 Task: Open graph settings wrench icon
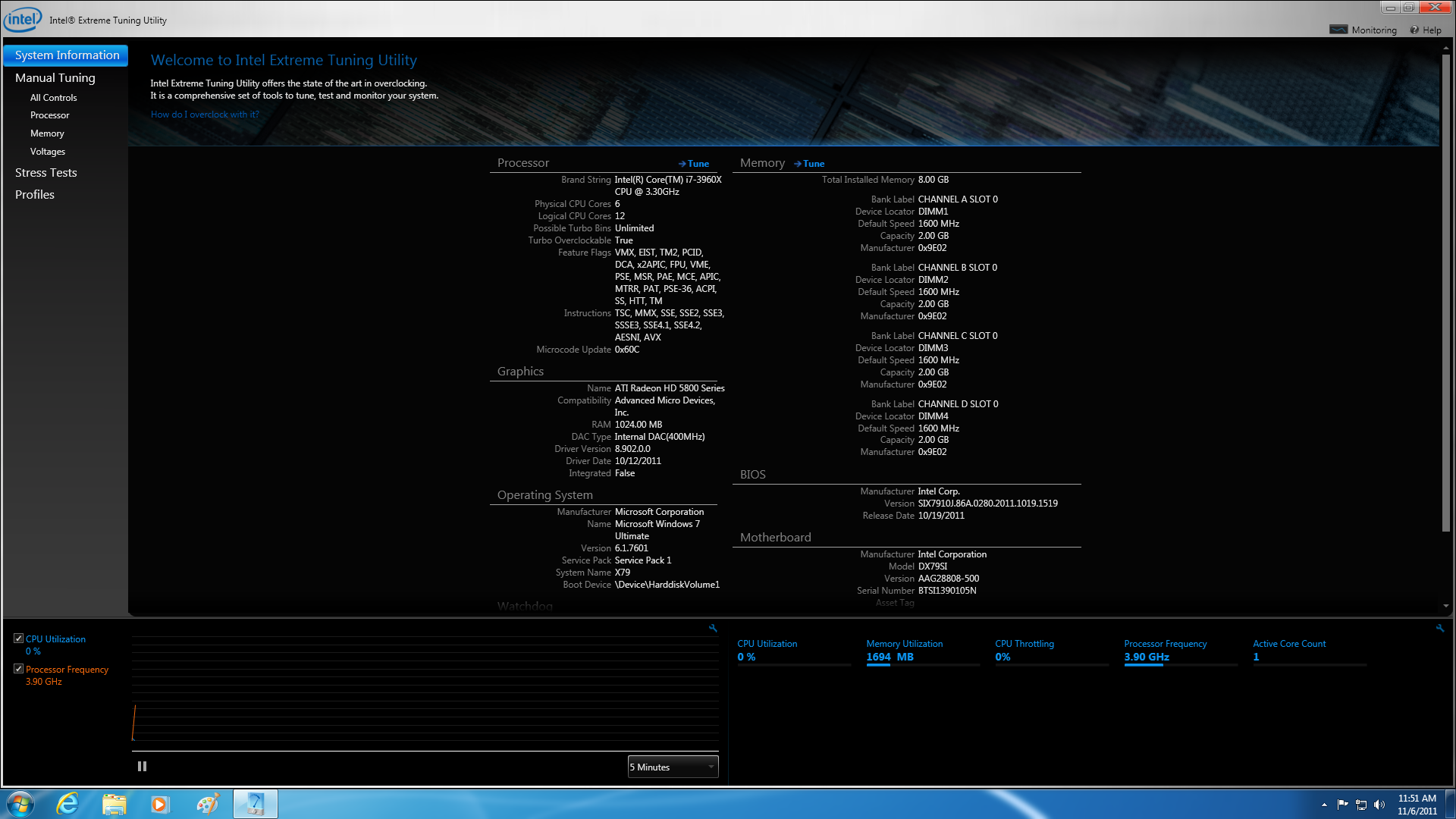click(713, 628)
